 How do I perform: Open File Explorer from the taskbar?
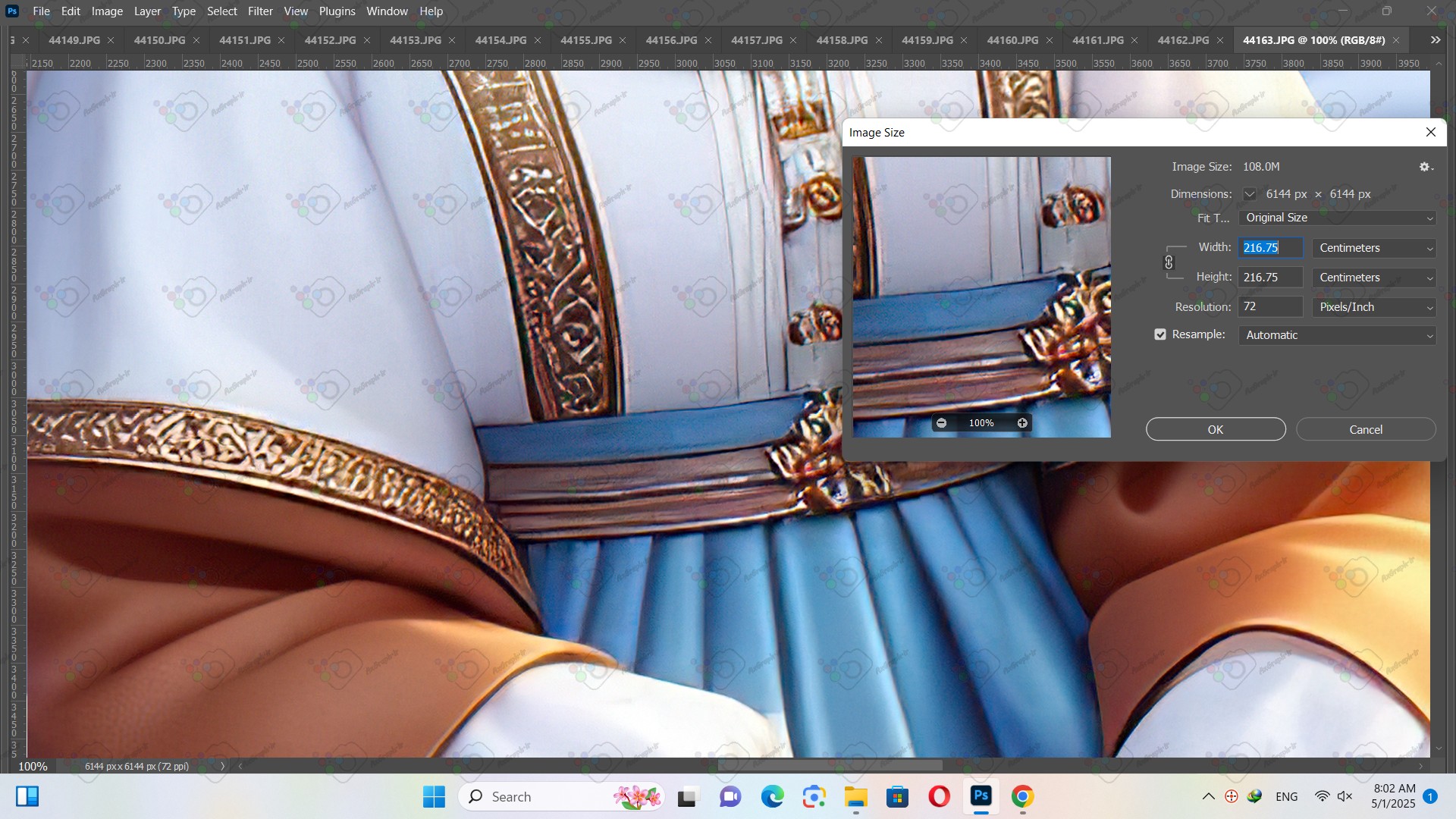(855, 796)
